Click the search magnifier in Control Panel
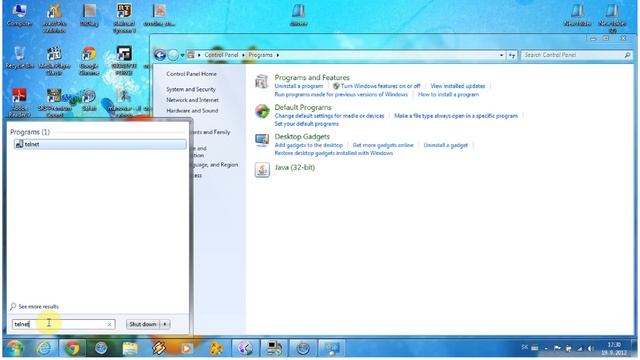Image resolution: width=640 pixels, height=360 pixels. pyautogui.click(x=627, y=55)
